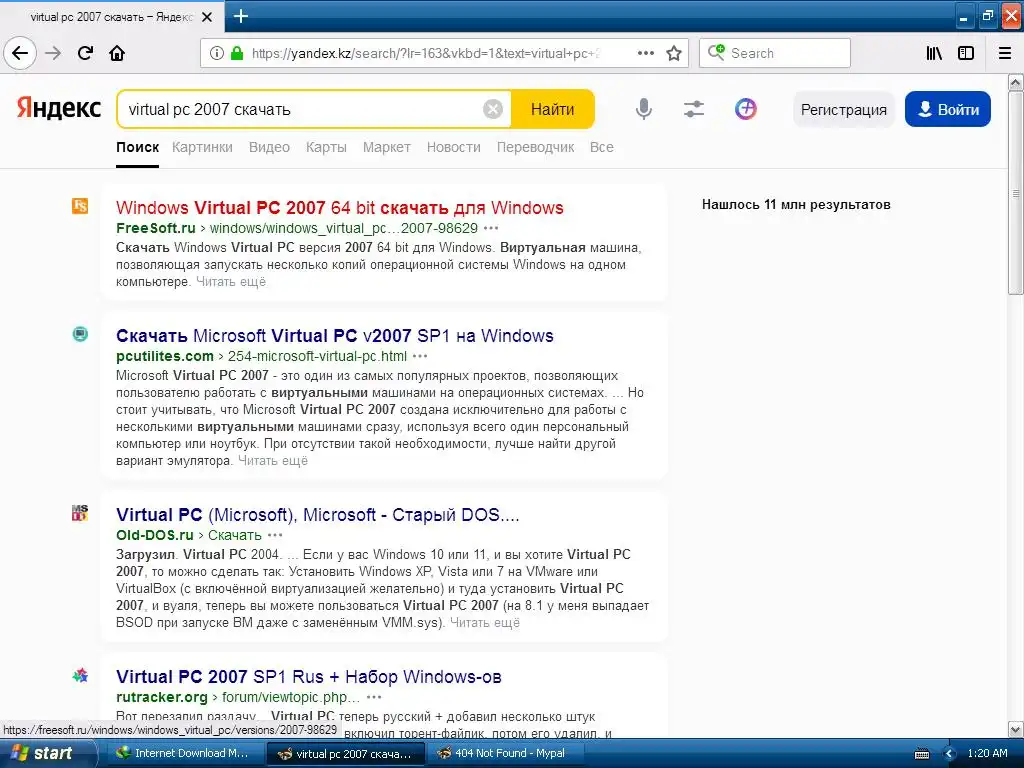Open the Переводчик tab
Image resolution: width=1024 pixels, height=768 pixels.
(x=536, y=147)
